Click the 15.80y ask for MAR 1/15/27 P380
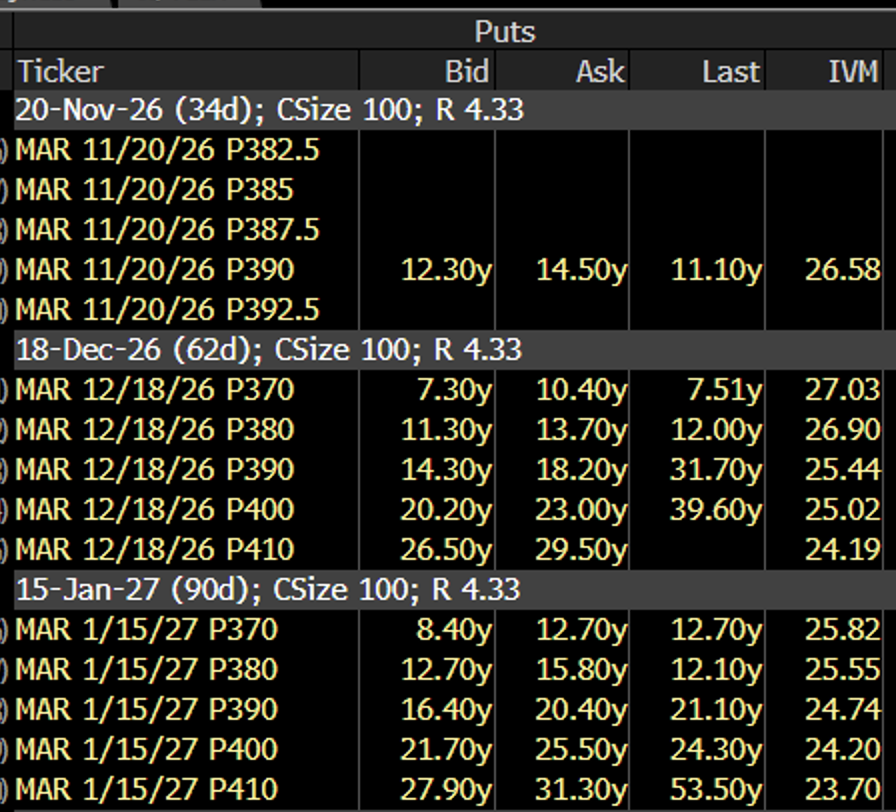 pos(581,670)
